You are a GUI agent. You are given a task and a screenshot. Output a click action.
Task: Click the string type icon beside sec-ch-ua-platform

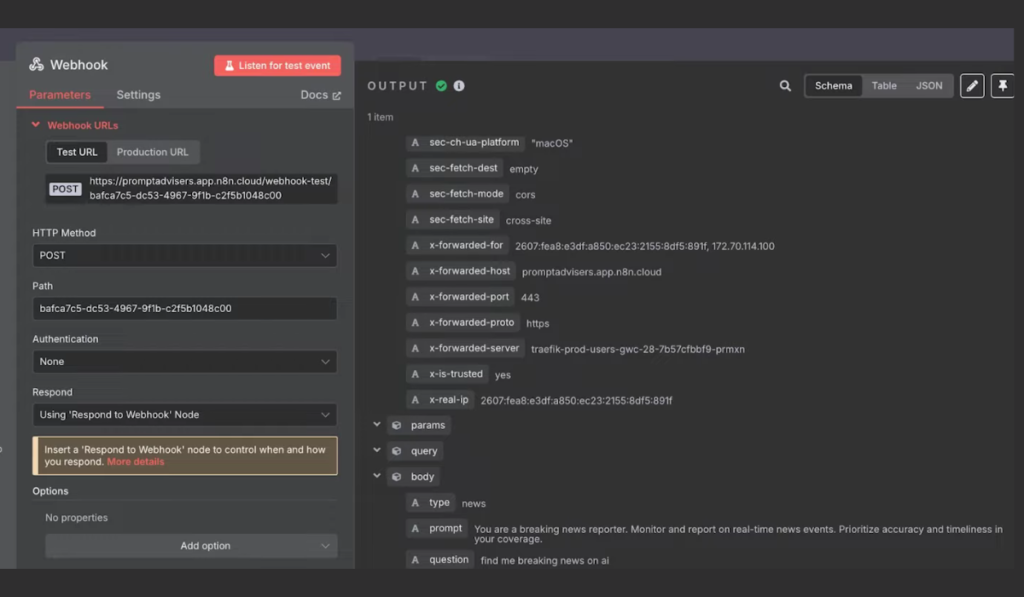click(415, 142)
